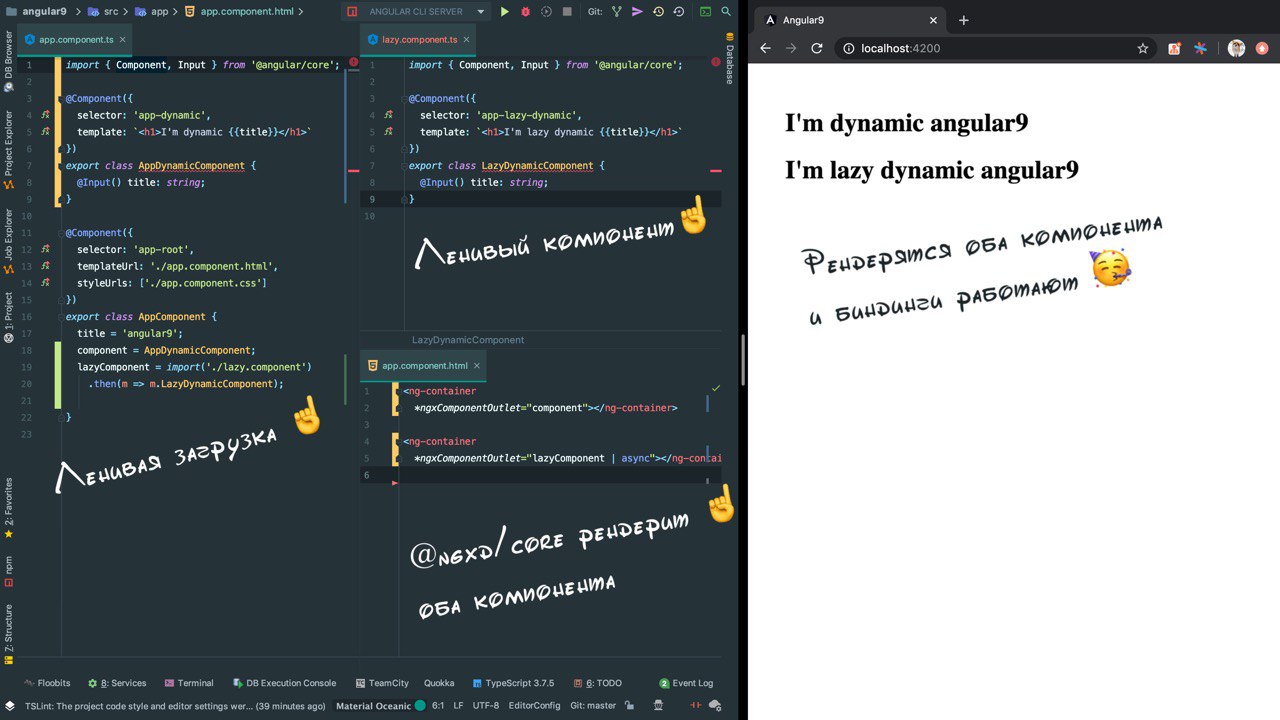Viewport: 1280px width, 720px height.
Task: Toggle tool window bars icon in status bar corner
Action: [9, 706]
